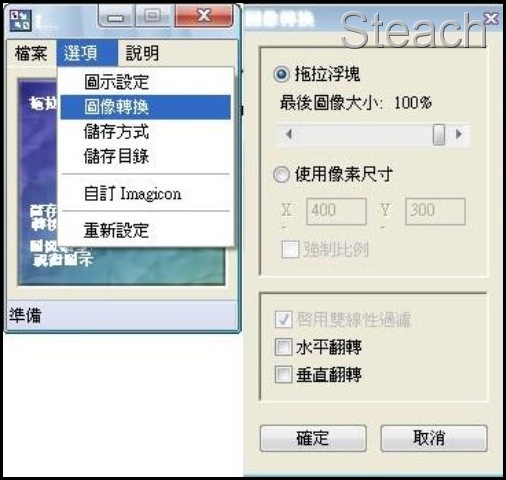506x480 pixels.
Task: Close the 圖像轉換 dialog with X
Action: [491, 19]
